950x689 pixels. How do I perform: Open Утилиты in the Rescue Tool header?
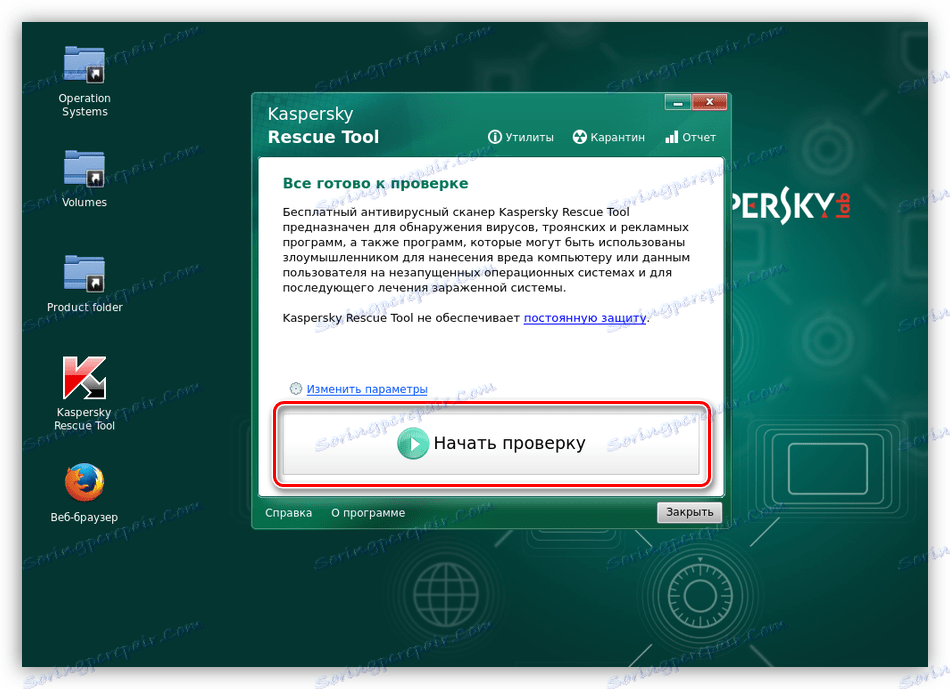(x=521, y=137)
